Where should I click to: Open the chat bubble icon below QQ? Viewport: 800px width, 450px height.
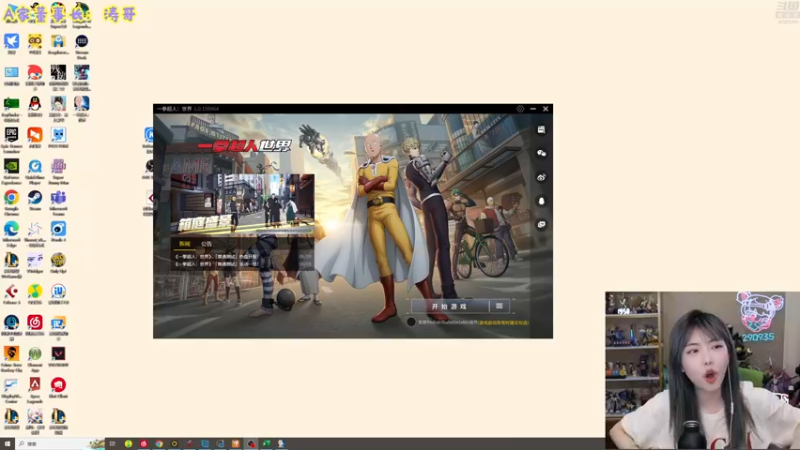click(x=541, y=224)
